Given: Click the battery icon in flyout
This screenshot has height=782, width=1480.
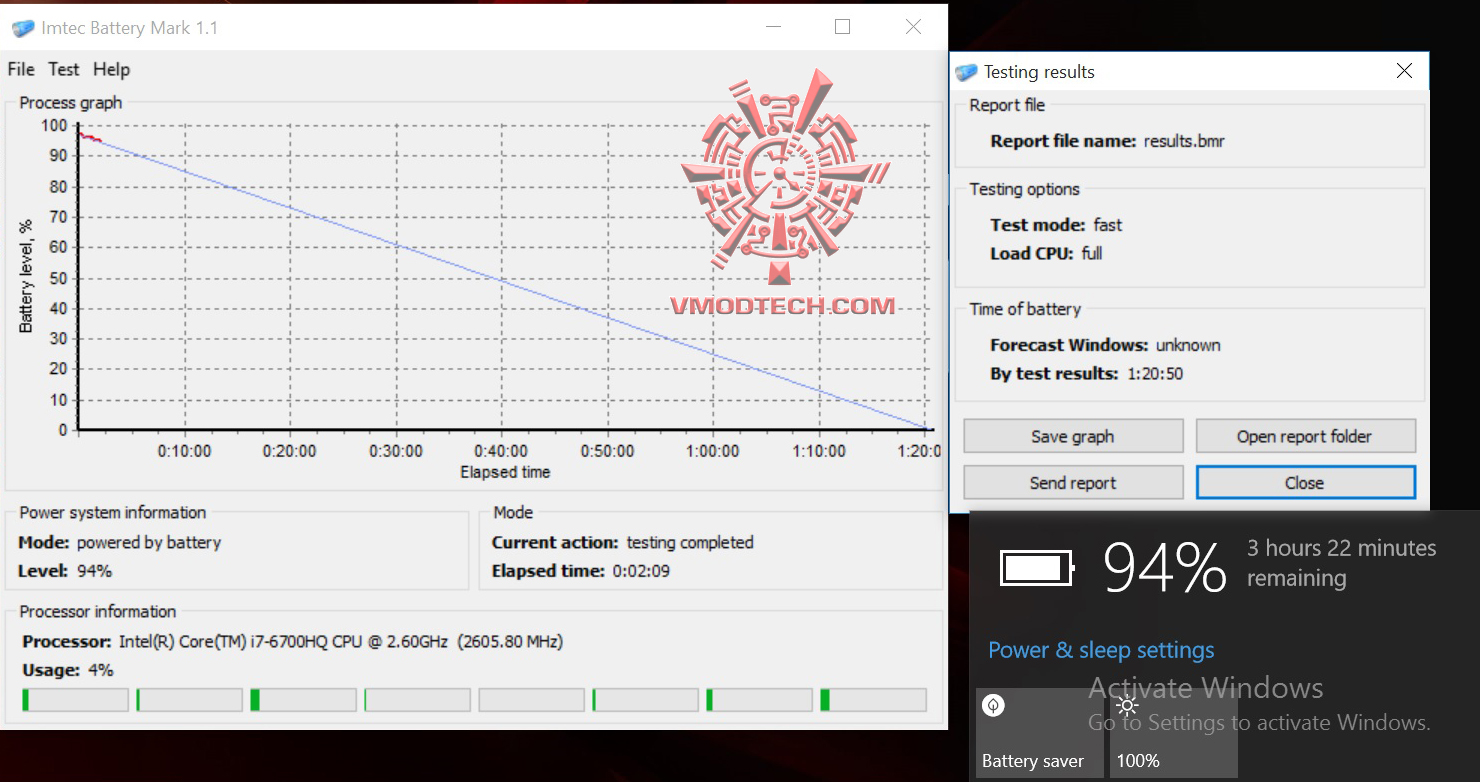Looking at the screenshot, I should (1037, 568).
